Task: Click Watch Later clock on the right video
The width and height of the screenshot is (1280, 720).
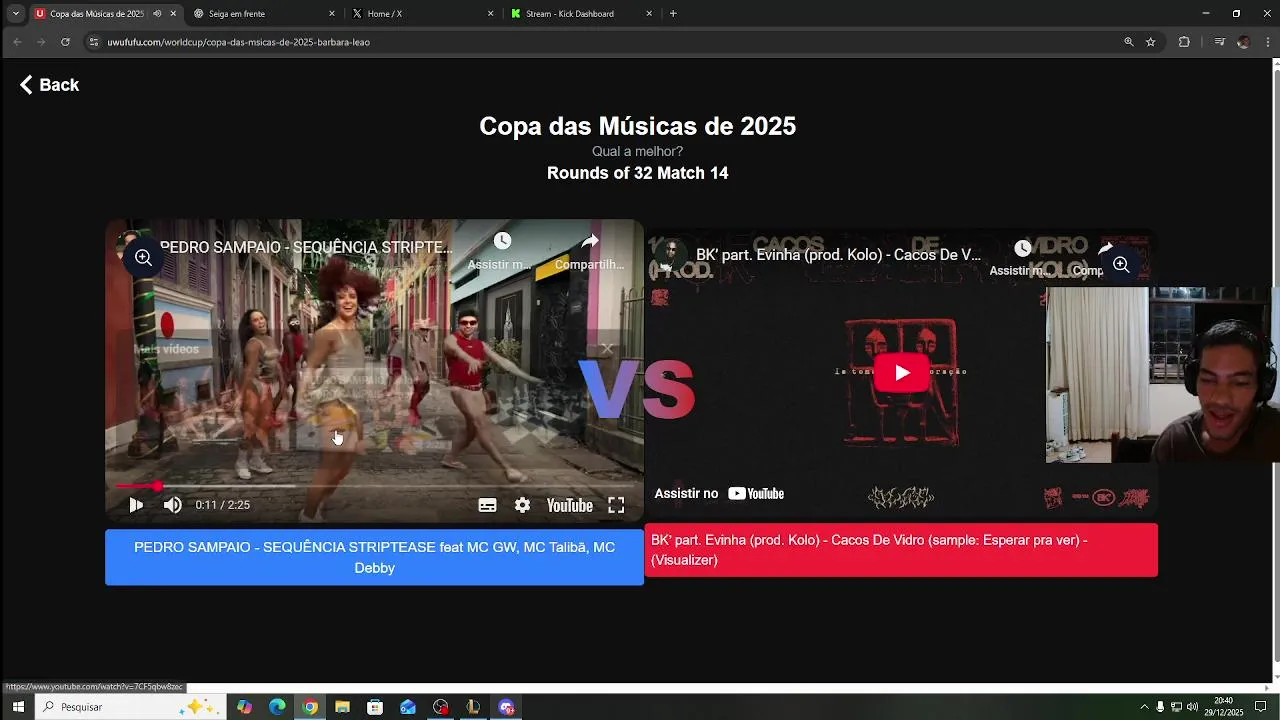Action: (1022, 249)
